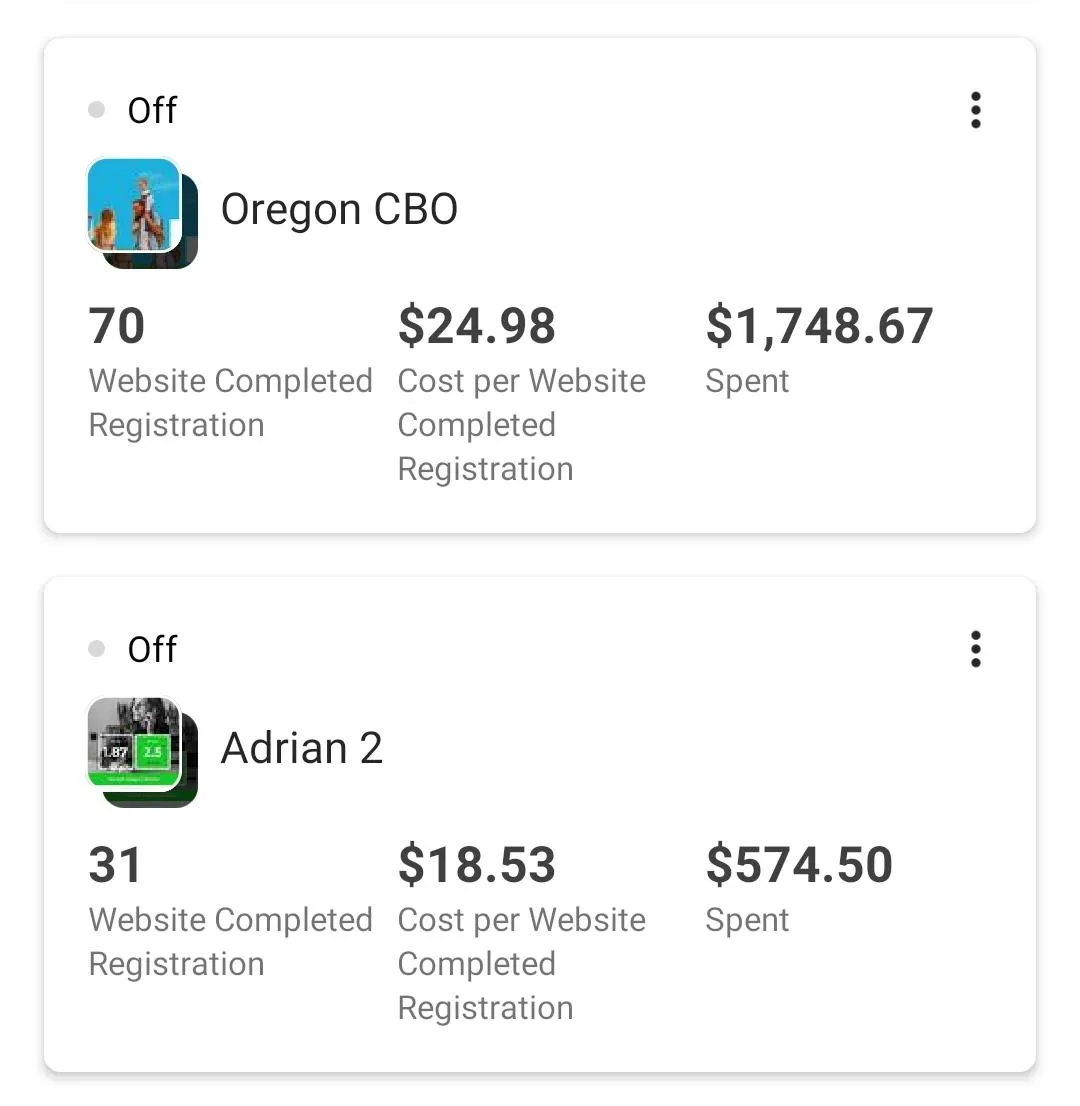
Task: Select the 70 registrations metric for Oregon CBO
Action: 117,326
